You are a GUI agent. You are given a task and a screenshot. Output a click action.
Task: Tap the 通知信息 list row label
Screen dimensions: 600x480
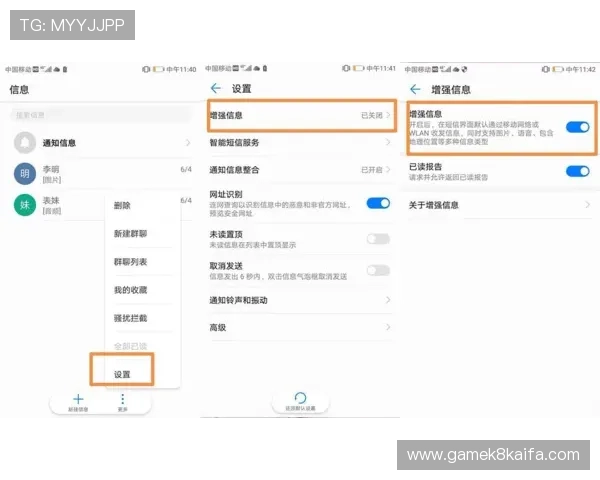pos(59,143)
